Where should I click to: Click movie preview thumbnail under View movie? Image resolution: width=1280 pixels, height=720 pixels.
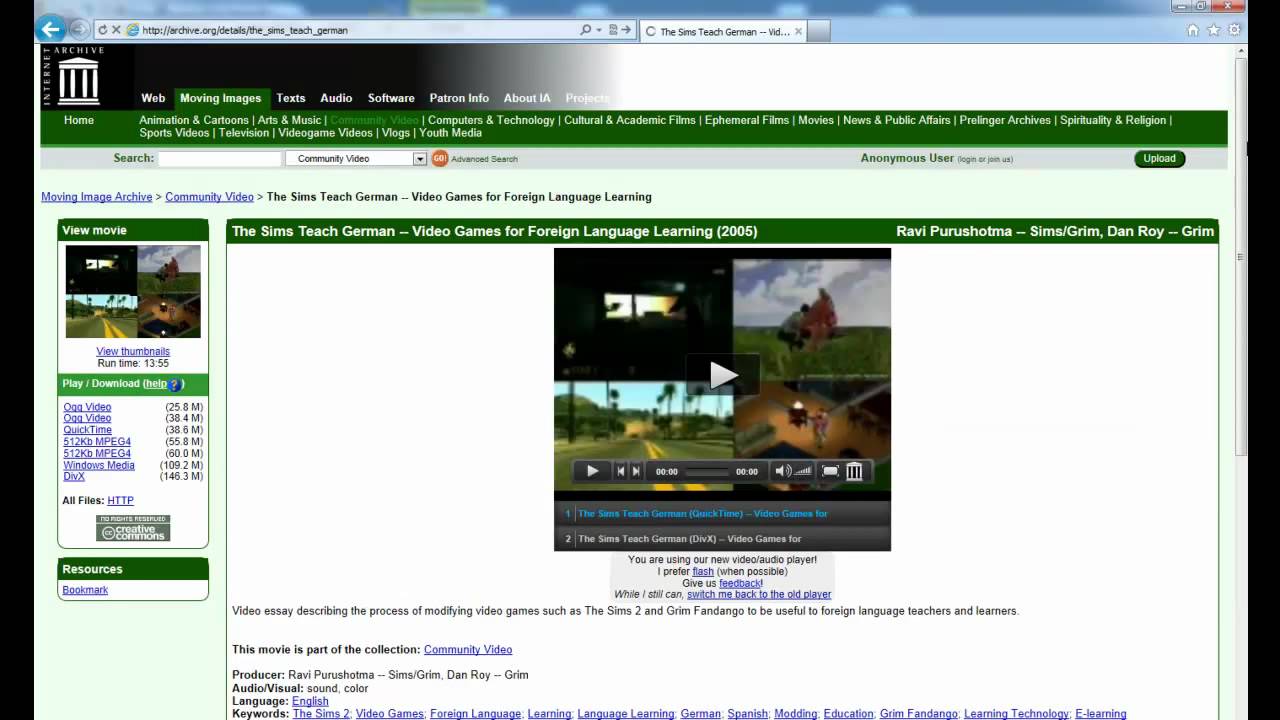click(x=133, y=291)
